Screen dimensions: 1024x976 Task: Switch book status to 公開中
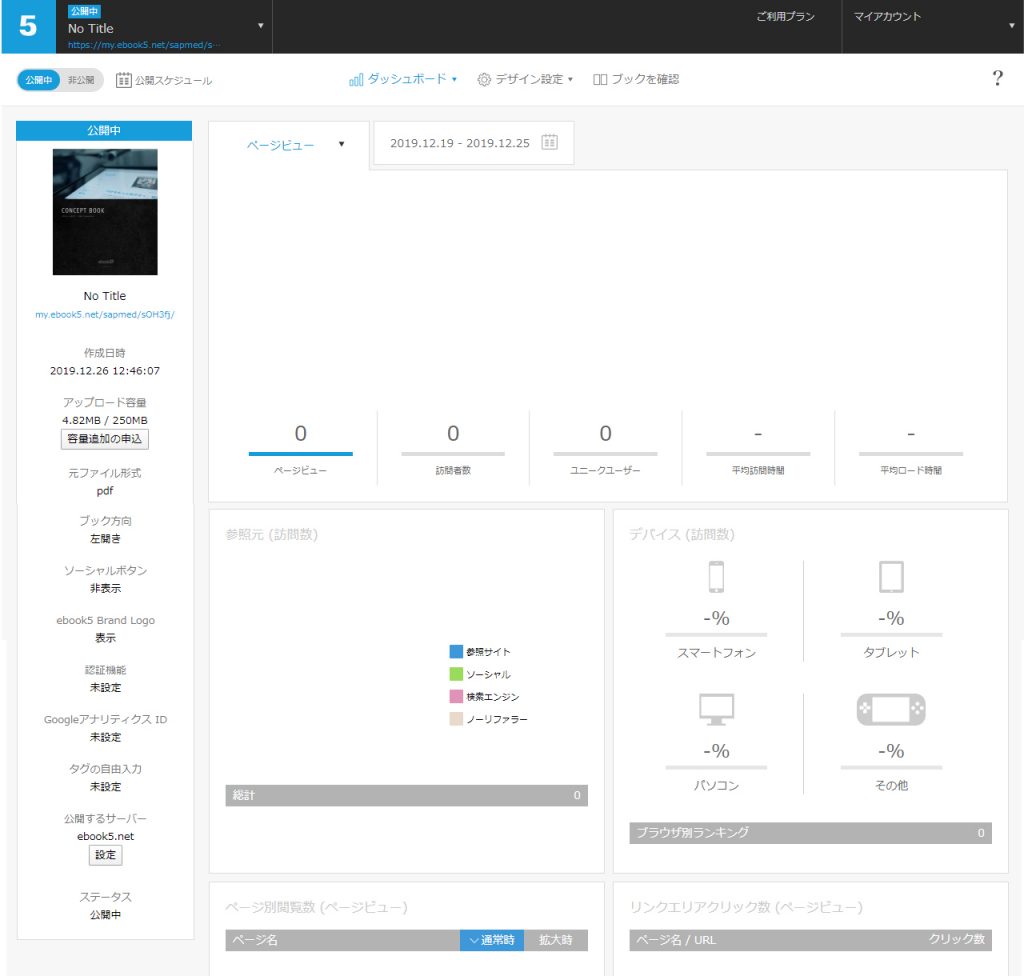[39, 80]
